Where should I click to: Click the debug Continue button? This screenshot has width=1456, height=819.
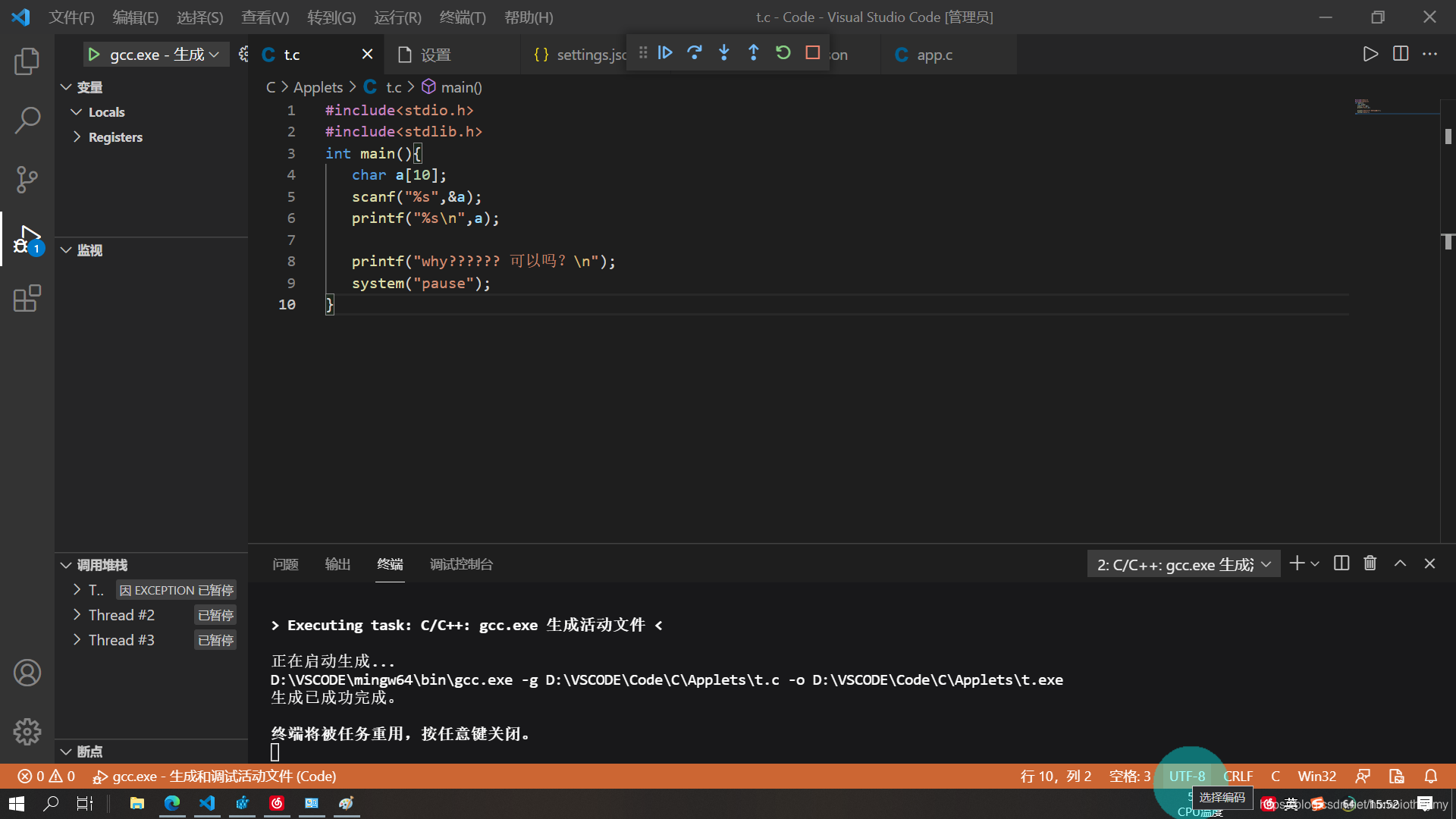pyautogui.click(x=665, y=53)
